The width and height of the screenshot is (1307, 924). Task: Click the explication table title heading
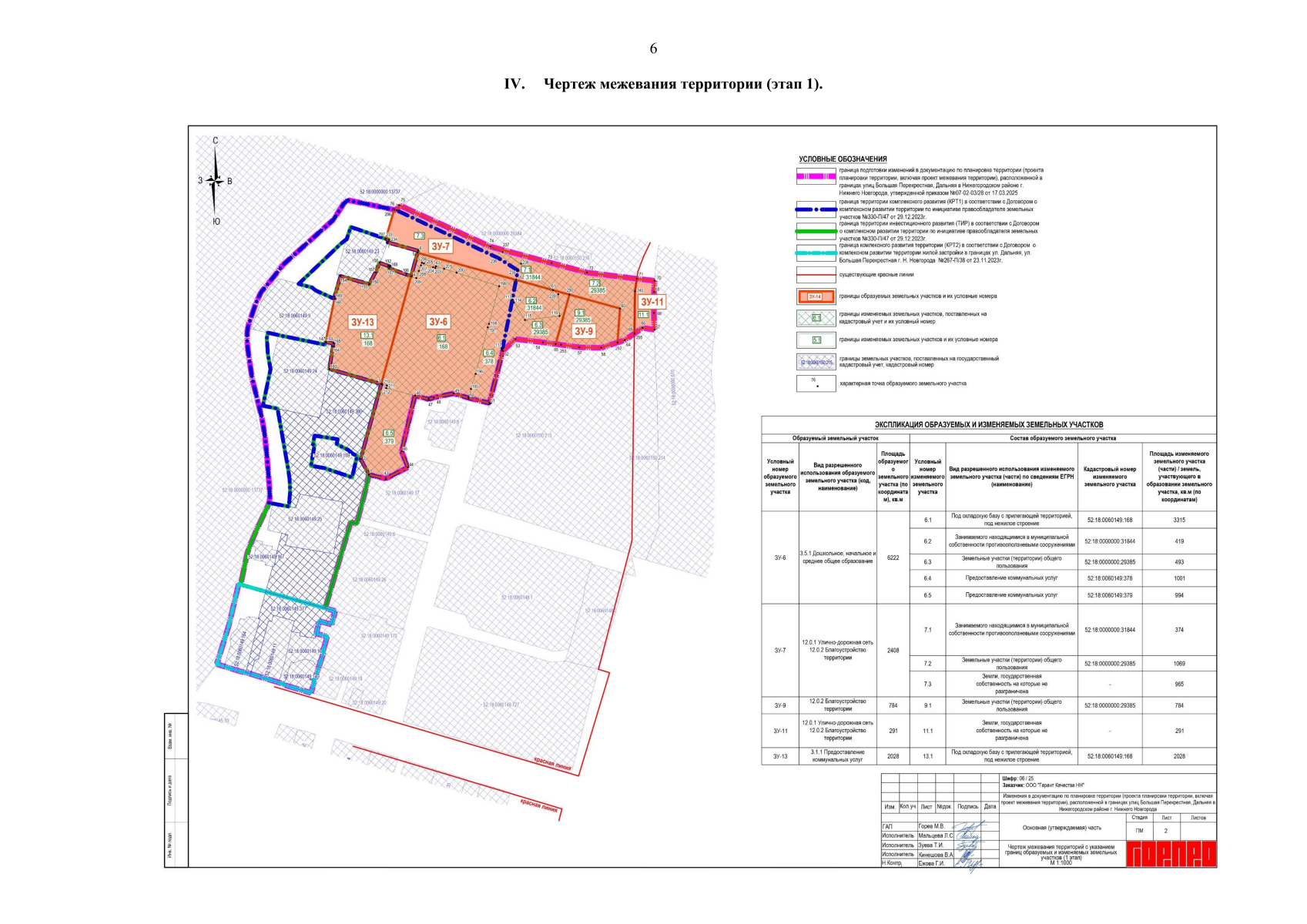pyautogui.click(x=988, y=424)
